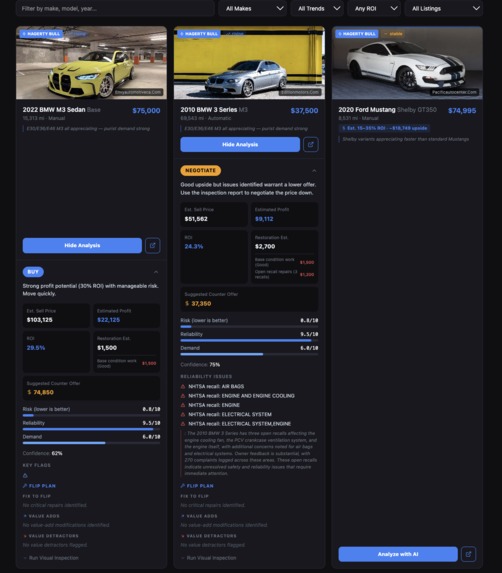Click Hide Analysis on 2010 BMW 3 Series
This screenshot has width=502, height=573.
240,144
